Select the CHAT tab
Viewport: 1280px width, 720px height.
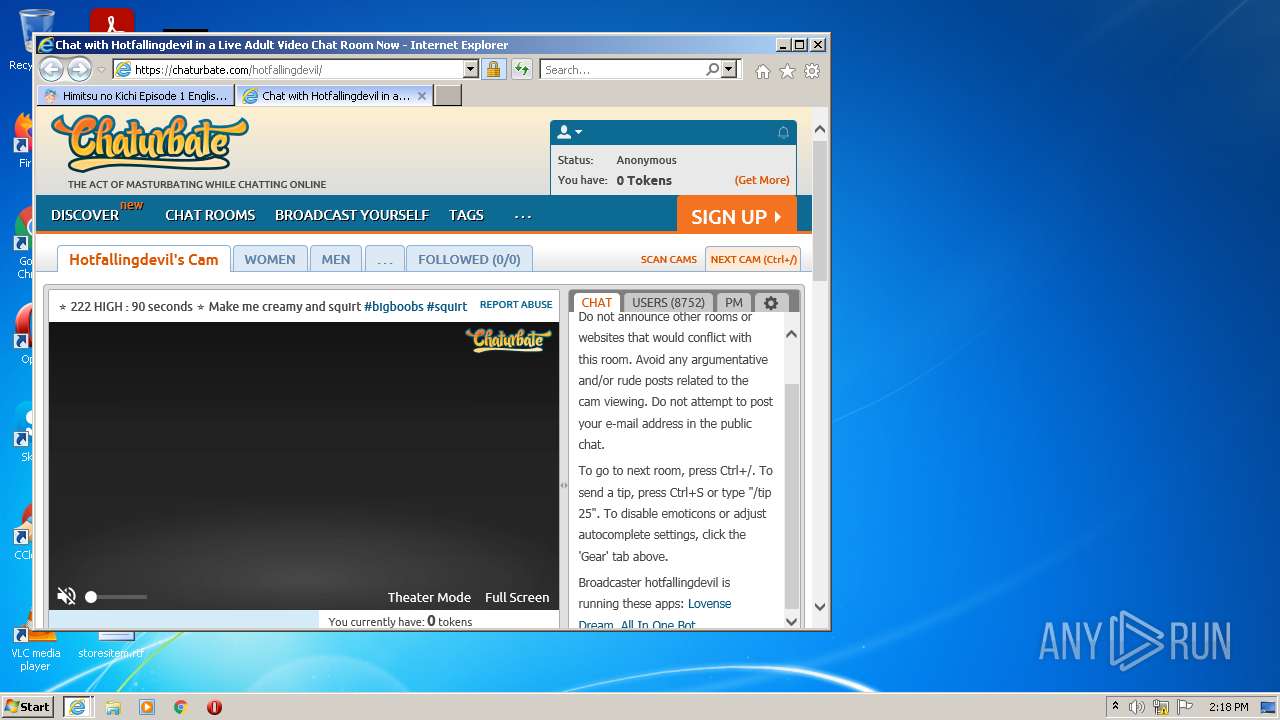(596, 302)
